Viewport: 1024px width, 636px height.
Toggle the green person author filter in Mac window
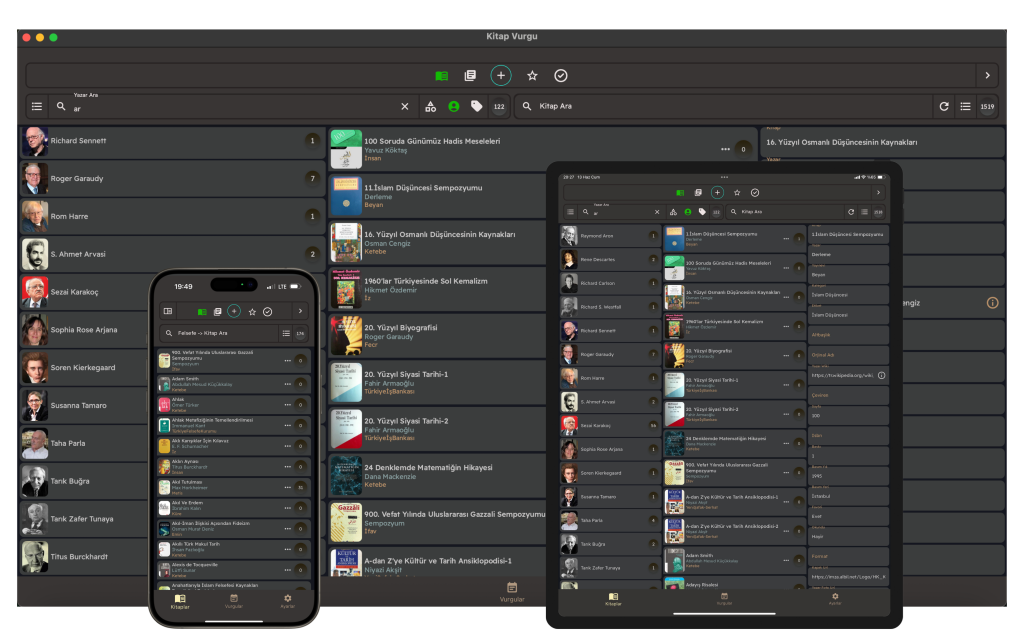[x=454, y=106]
